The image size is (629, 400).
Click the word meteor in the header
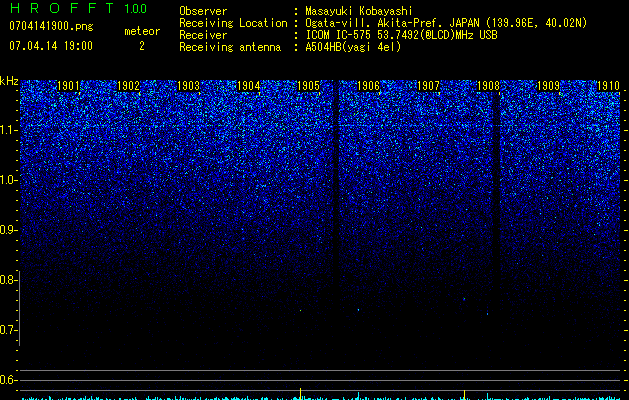[142, 31]
